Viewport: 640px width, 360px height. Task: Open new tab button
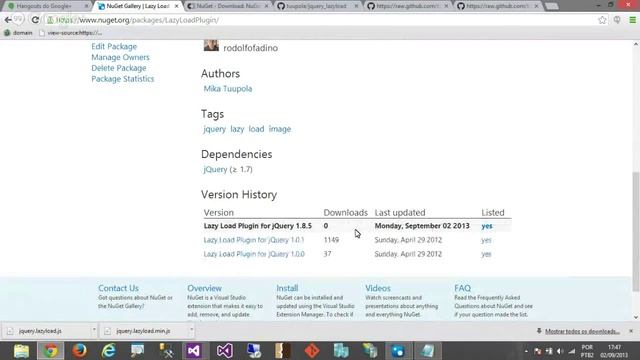pos(552,6)
